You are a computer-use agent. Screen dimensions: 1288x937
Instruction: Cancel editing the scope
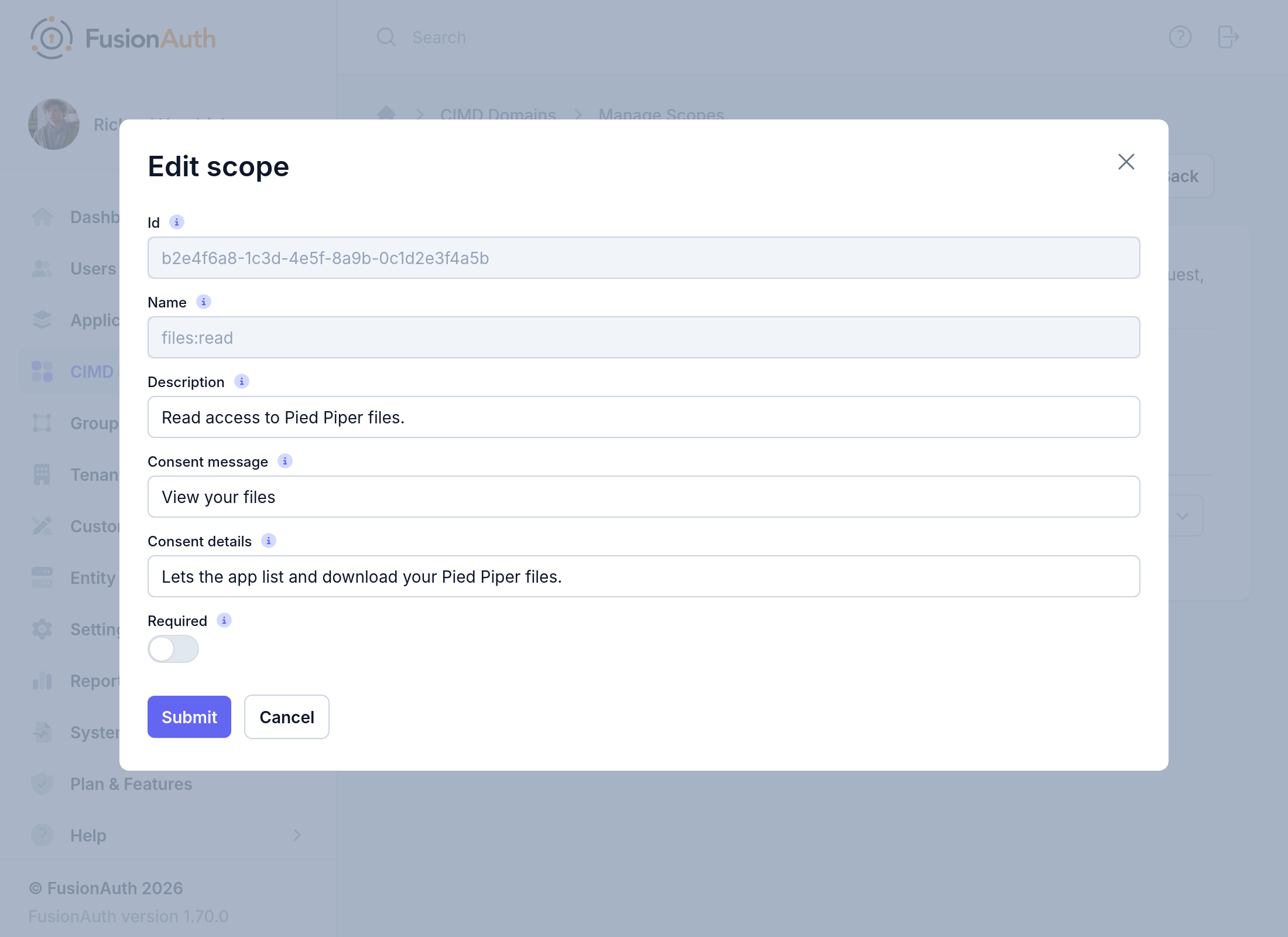coord(287,717)
